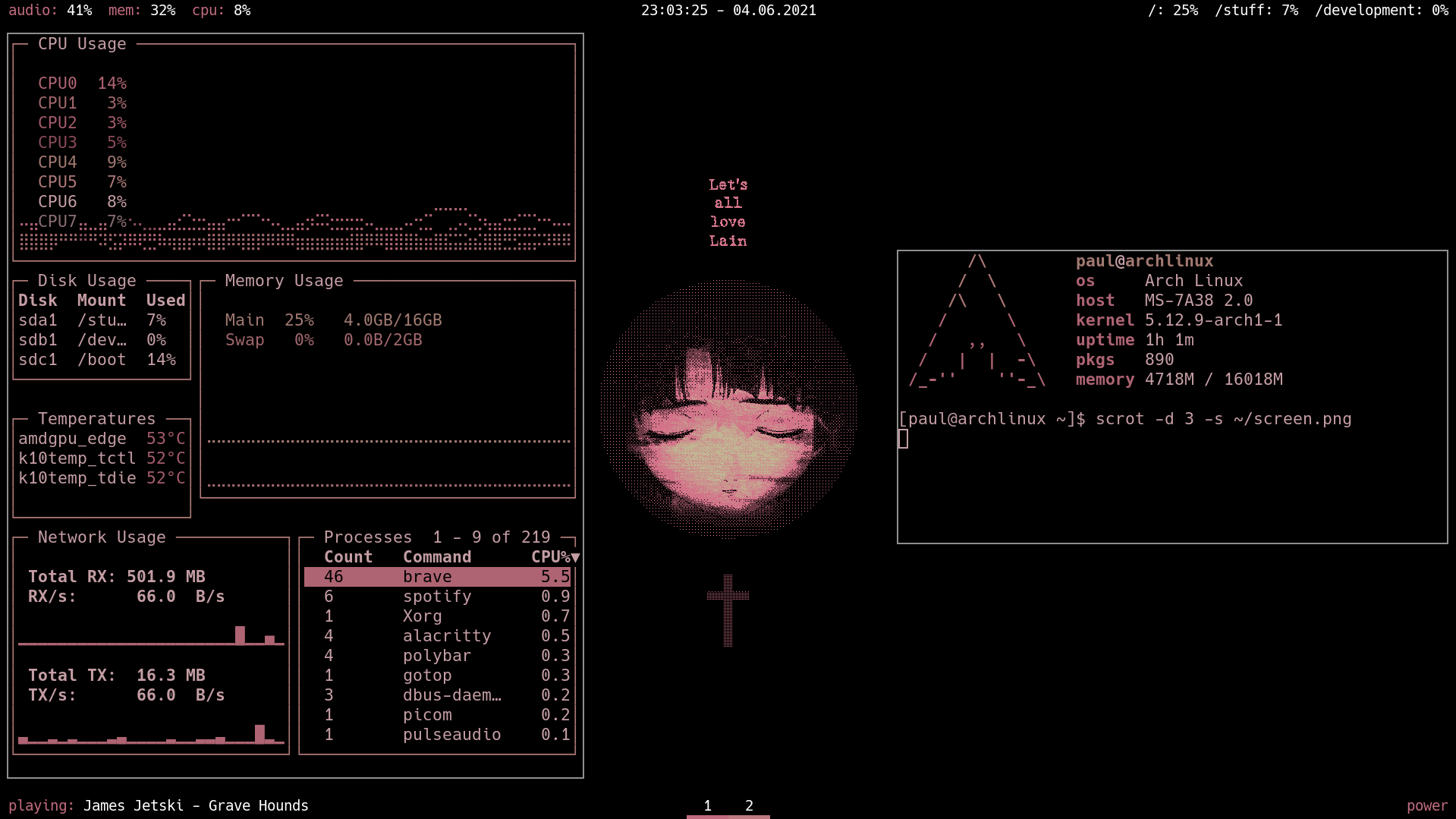Screen dimensions: 1456x819
Task: Click the CPU5 usage entry
Action: pos(82,182)
